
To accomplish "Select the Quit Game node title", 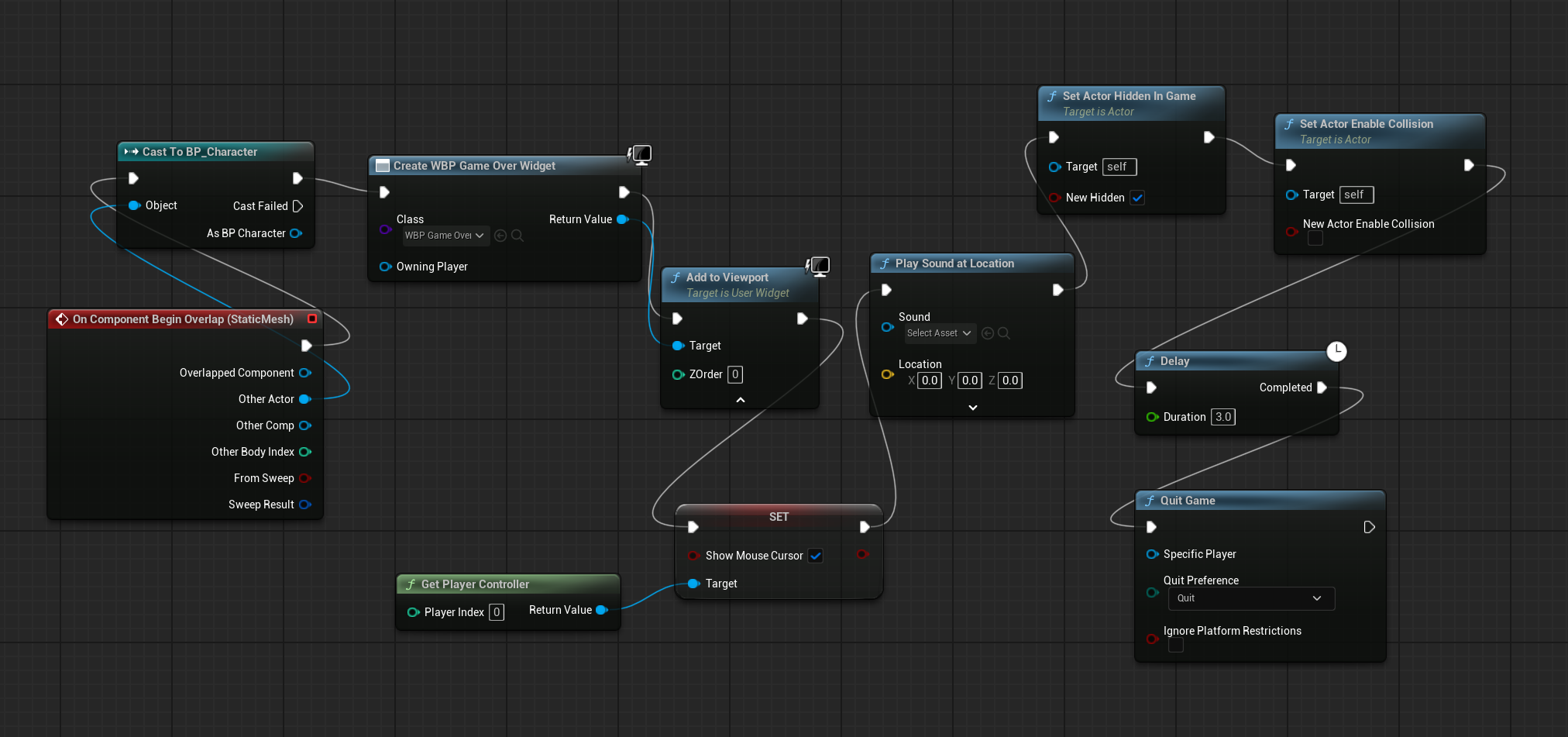I will click(1187, 501).
